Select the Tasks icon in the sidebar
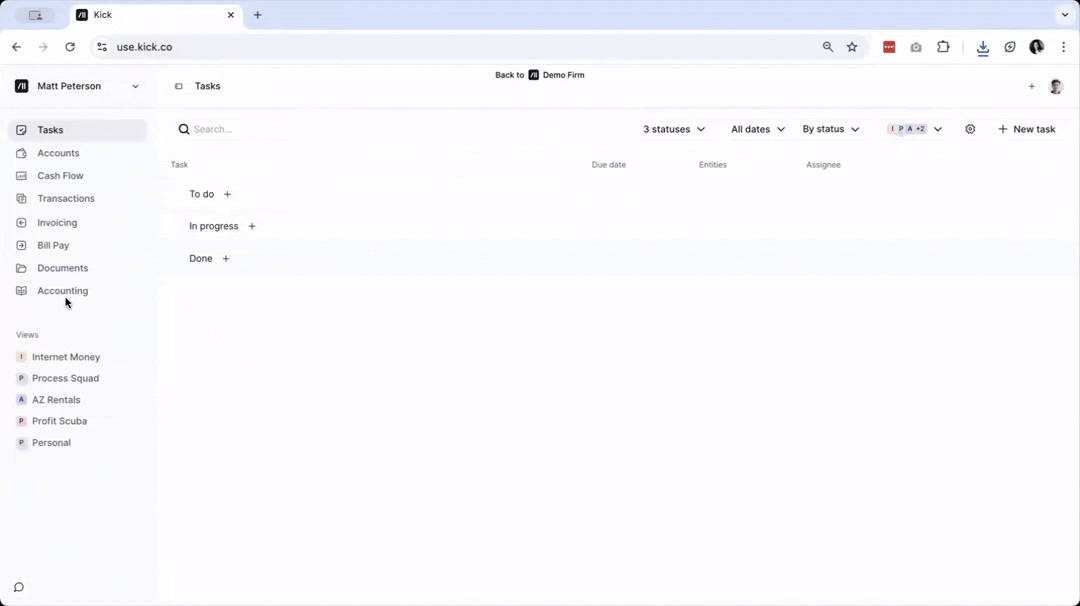Image resolution: width=1080 pixels, height=606 pixels. 21,130
